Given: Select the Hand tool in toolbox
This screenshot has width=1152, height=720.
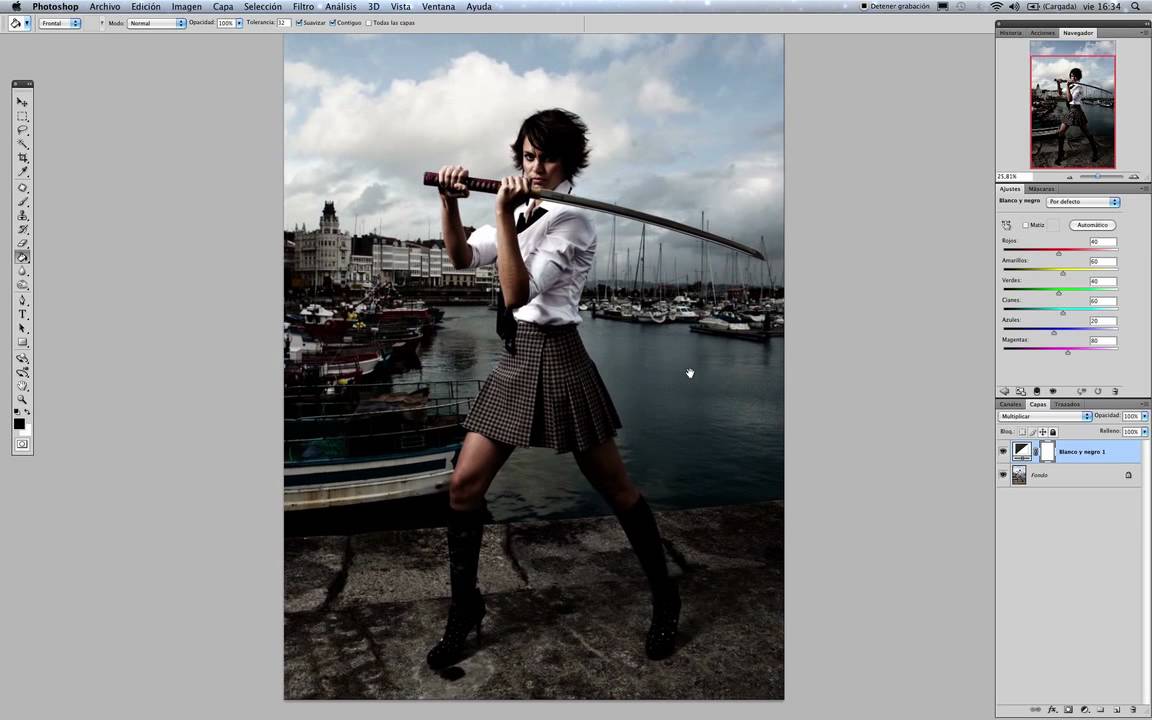Looking at the screenshot, I should point(22,386).
